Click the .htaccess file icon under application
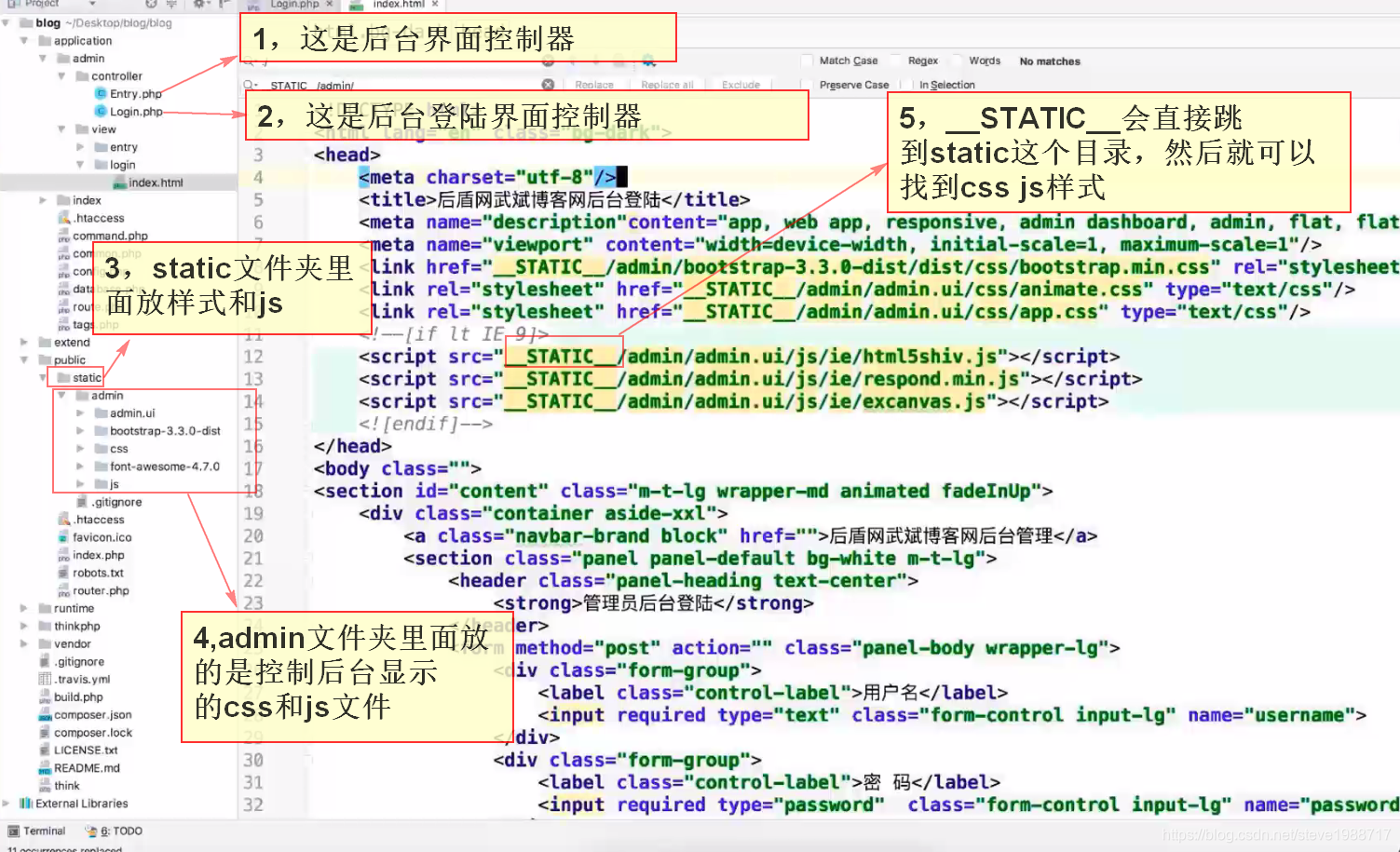Viewport: 1400px width, 852px height. coord(63,218)
